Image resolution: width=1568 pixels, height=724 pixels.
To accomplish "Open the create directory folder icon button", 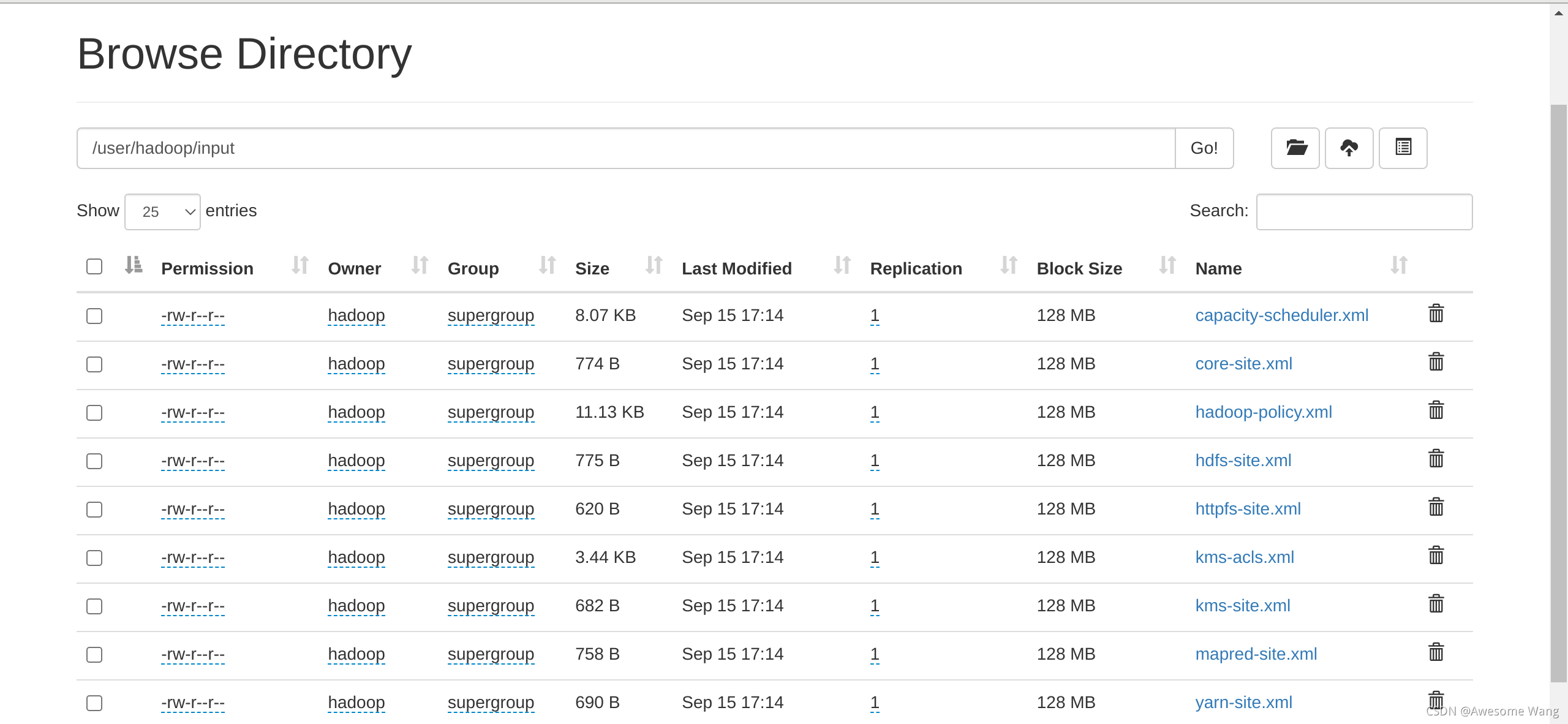I will [x=1295, y=148].
